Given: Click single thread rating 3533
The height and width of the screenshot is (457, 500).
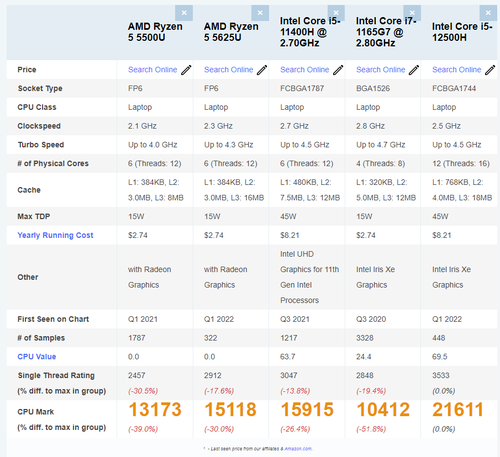Looking at the screenshot, I should click(x=441, y=376).
